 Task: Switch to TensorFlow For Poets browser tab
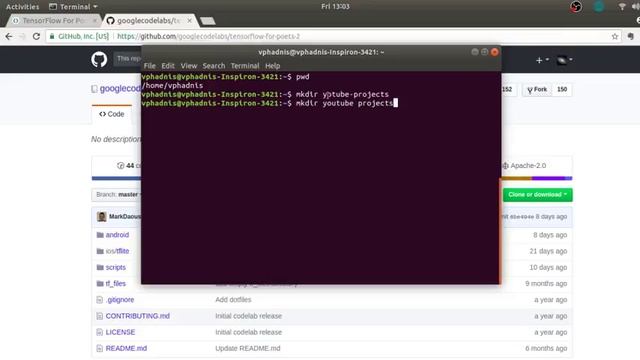(x=53, y=20)
